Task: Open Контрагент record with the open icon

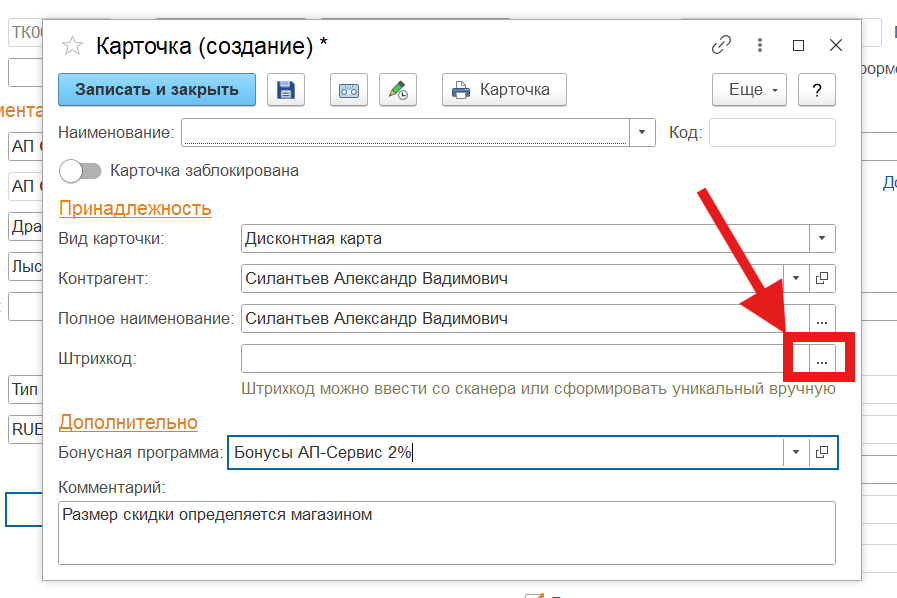Action: point(822,278)
